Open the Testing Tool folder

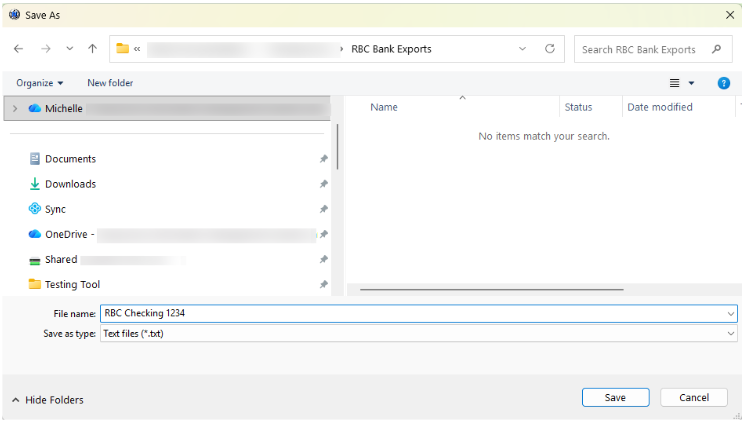65,285
